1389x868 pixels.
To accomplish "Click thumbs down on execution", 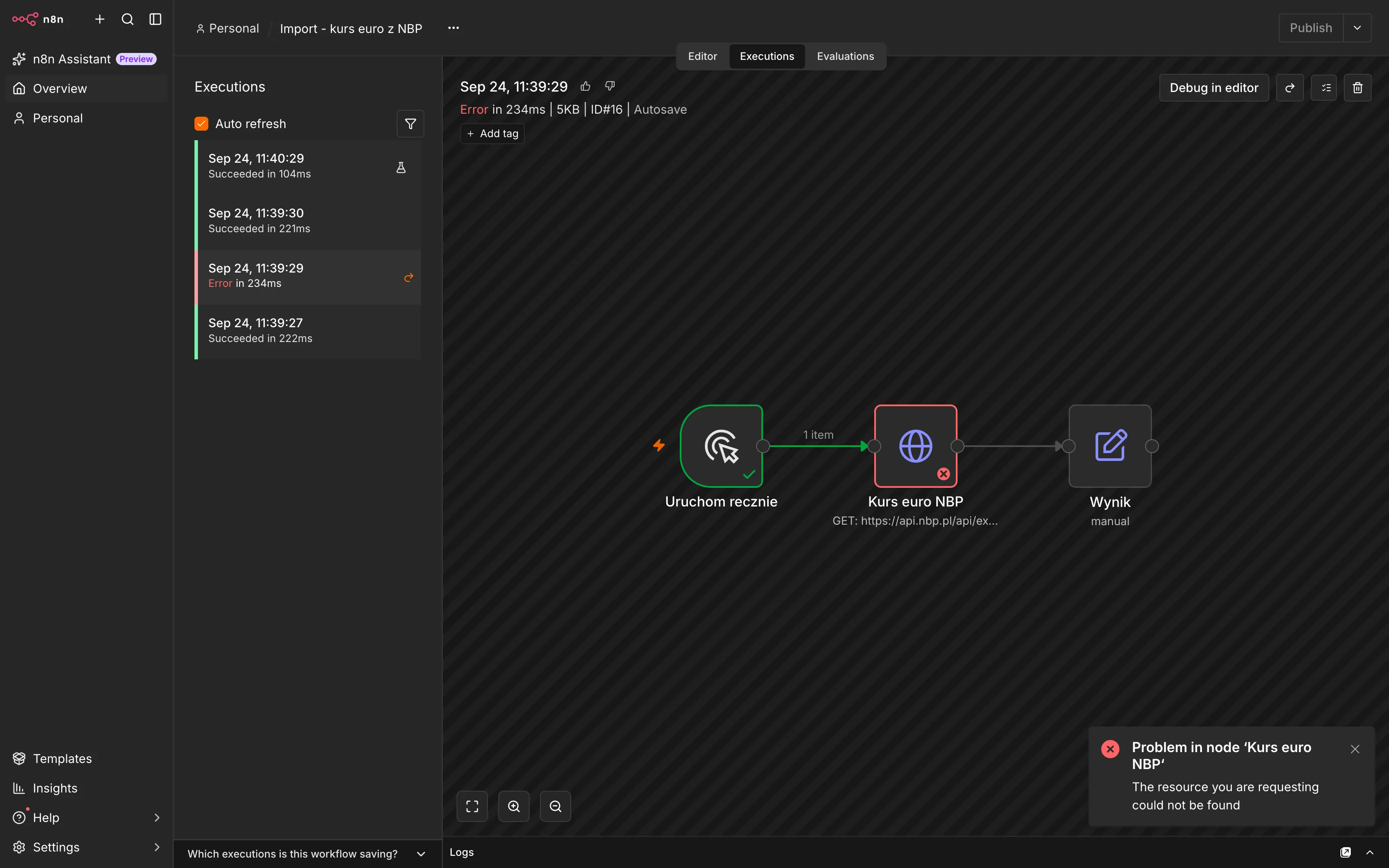I will point(610,86).
